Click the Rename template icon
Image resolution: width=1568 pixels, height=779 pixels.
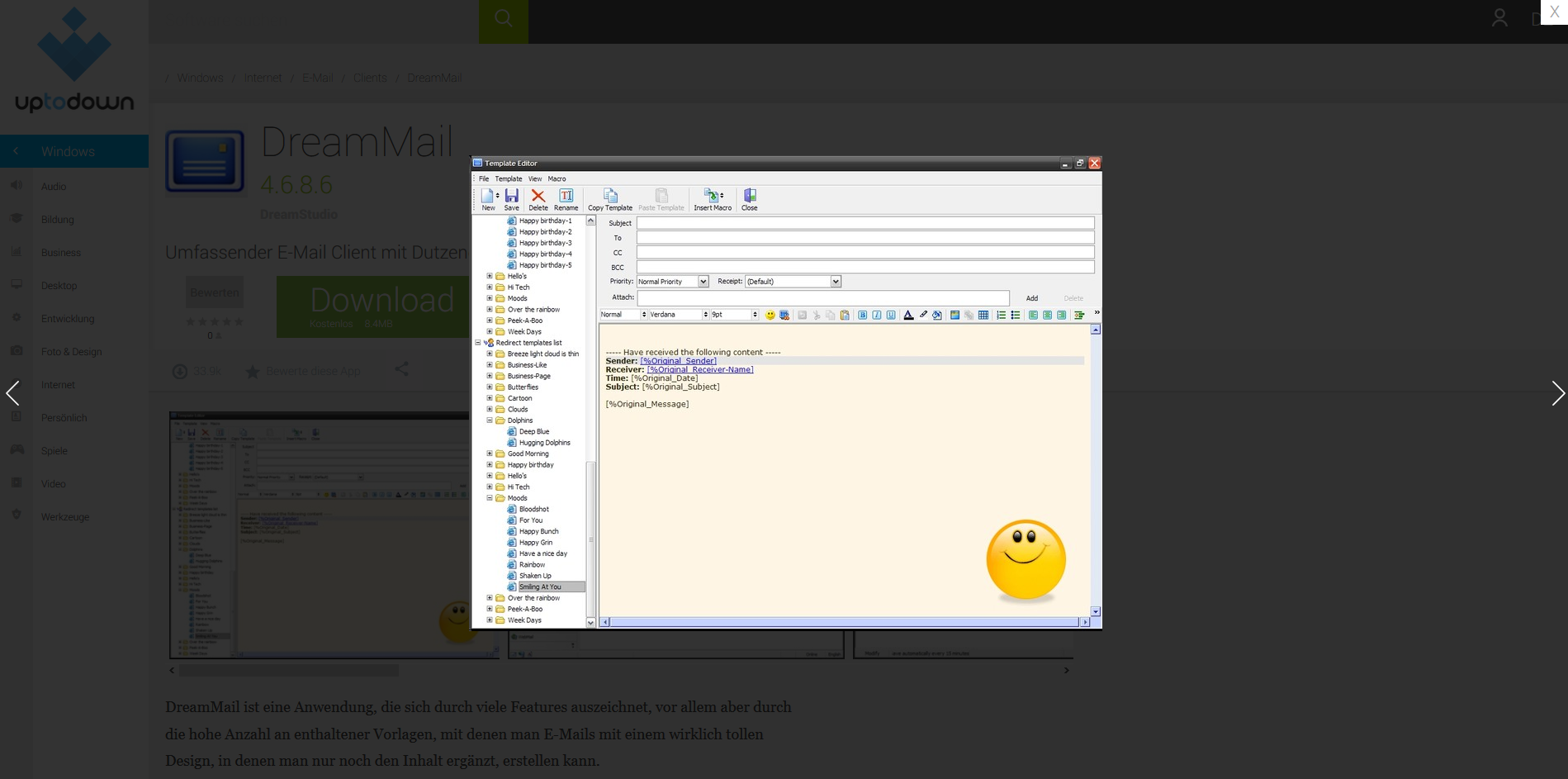click(566, 196)
